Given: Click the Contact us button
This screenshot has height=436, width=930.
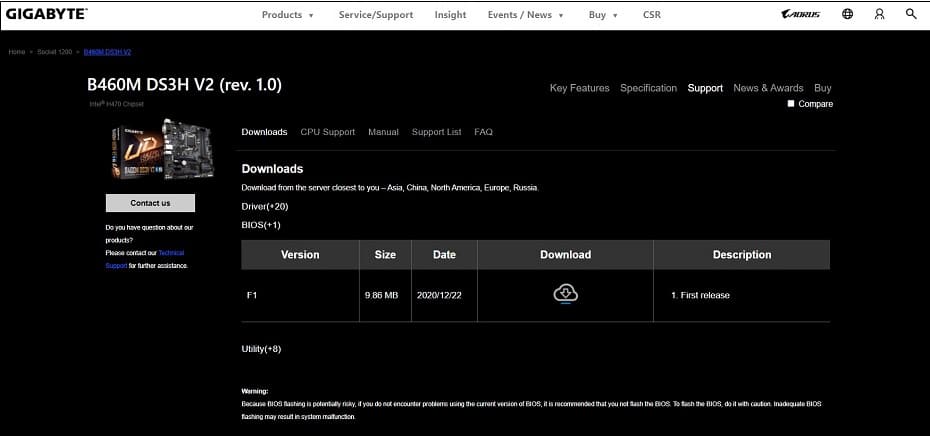Looking at the screenshot, I should pos(150,203).
